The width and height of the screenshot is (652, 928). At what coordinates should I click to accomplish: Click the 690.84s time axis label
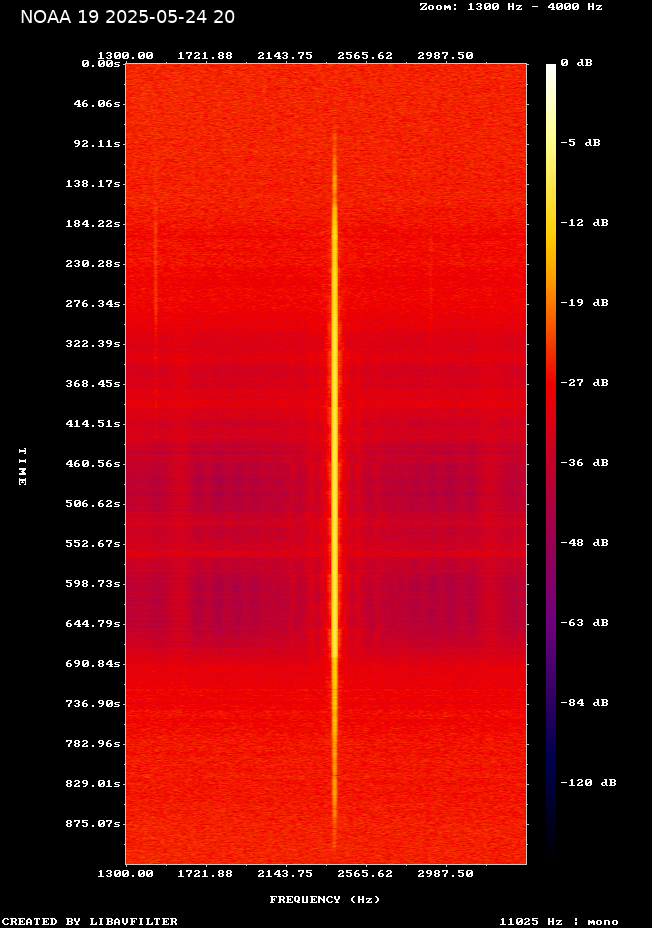(x=93, y=663)
